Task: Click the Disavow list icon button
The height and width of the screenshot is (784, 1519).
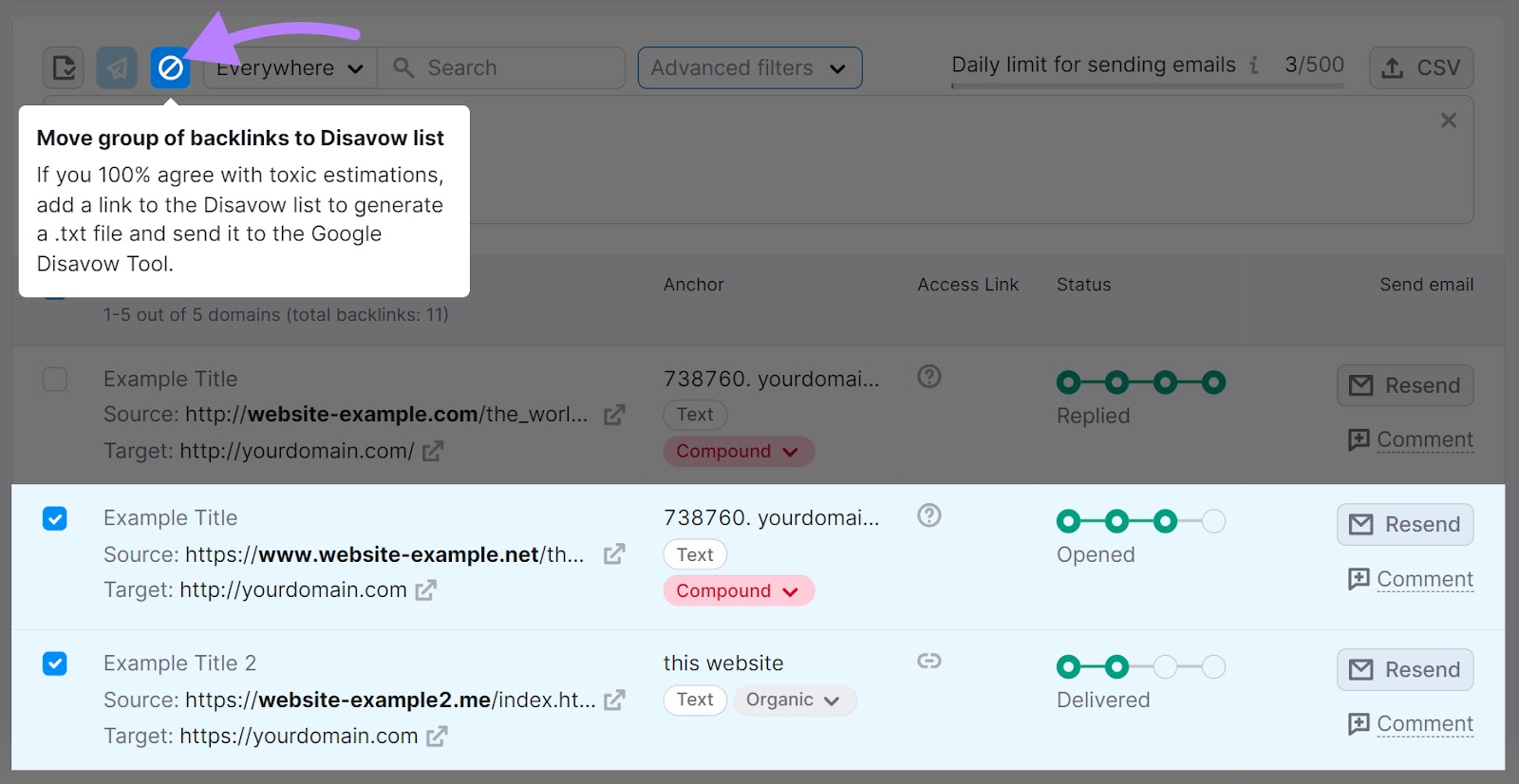Action: [170, 68]
